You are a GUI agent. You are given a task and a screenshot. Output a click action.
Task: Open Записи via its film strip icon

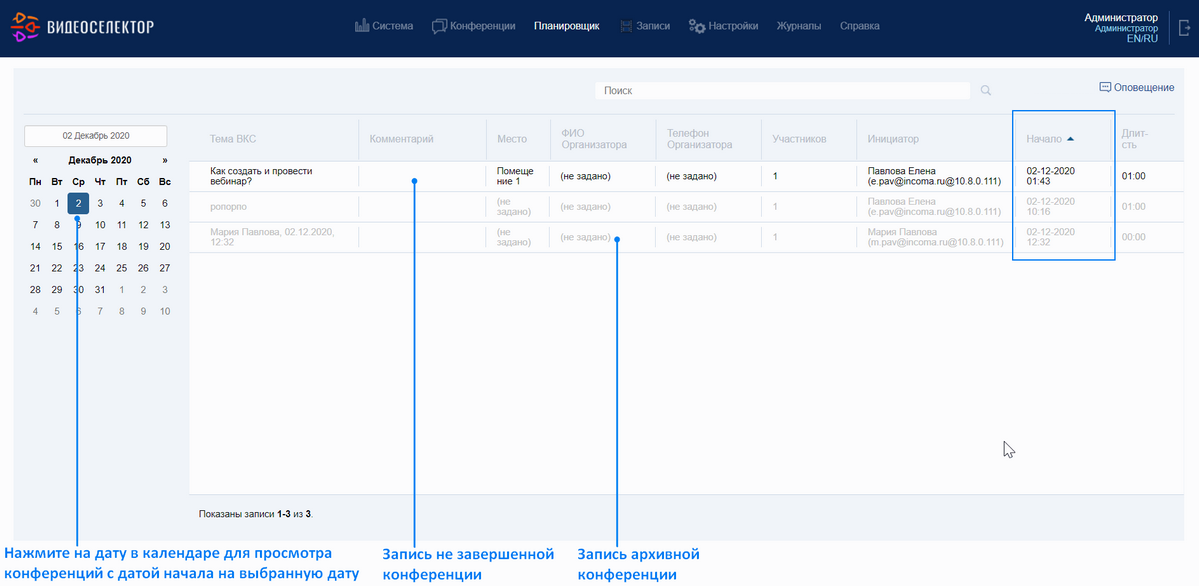(x=627, y=26)
